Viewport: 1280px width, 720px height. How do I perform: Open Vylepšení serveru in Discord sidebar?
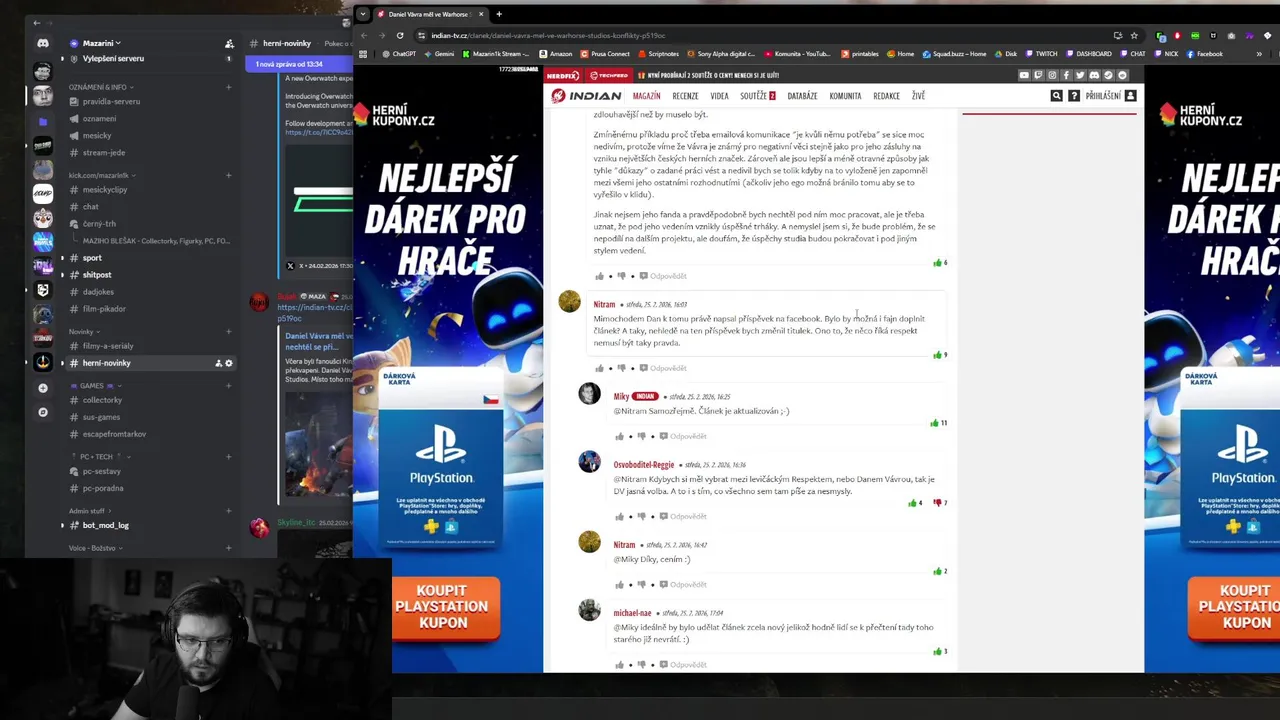pos(113,59)
